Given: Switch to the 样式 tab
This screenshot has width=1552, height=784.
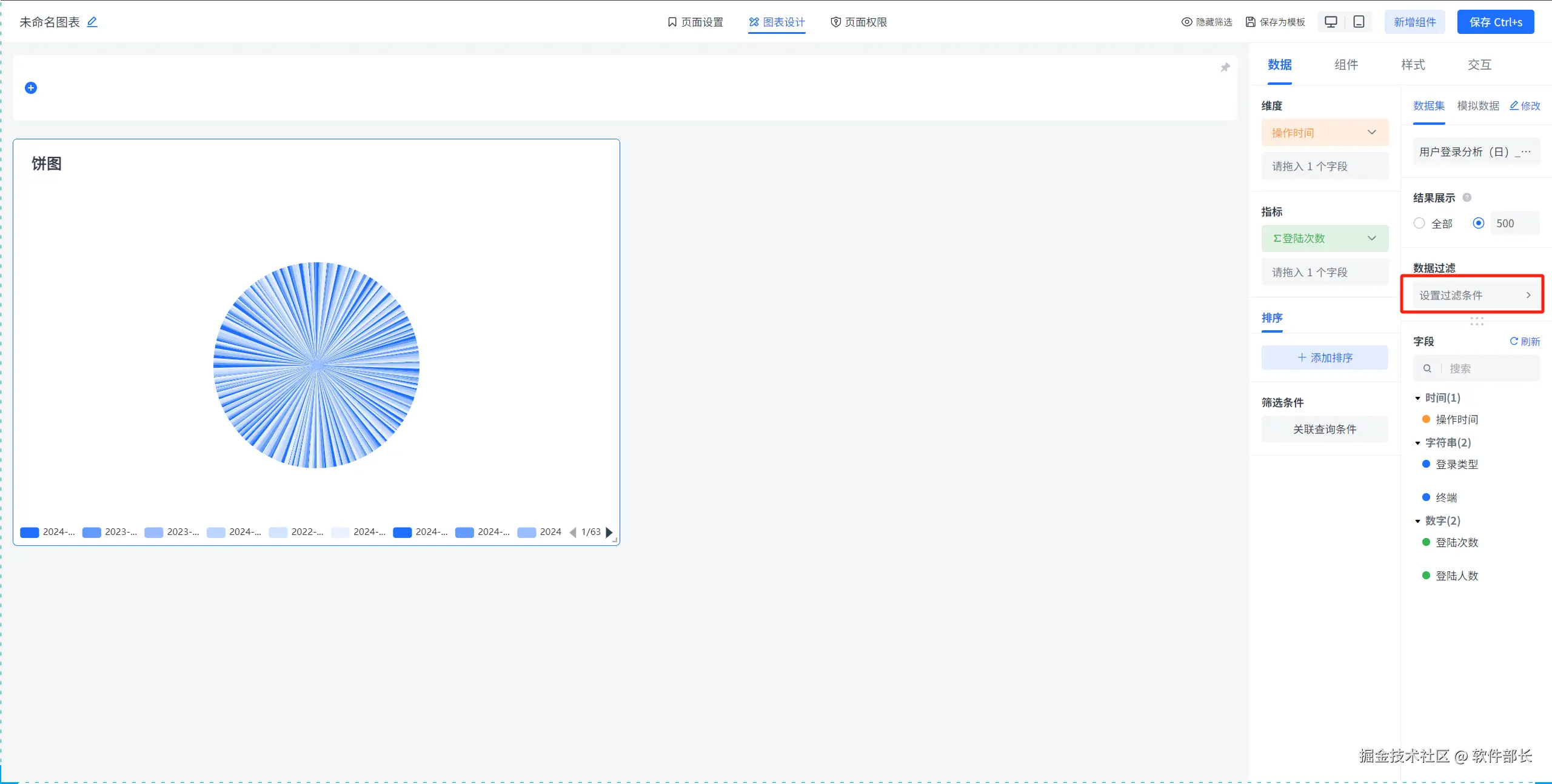Looking at the screenshot, I should 1413,65.
